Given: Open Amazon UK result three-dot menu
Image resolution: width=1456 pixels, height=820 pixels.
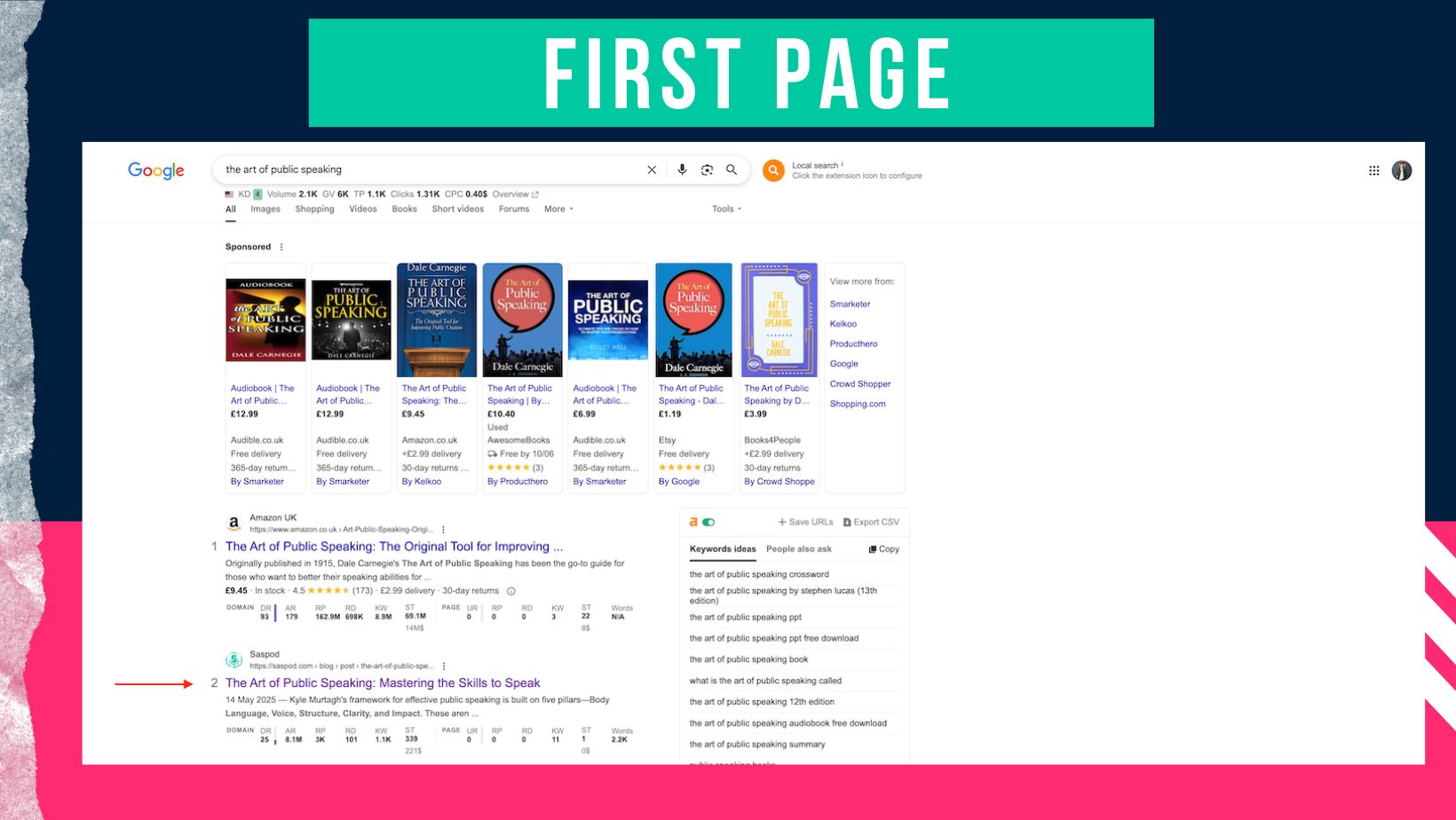Looking at the screenshot, I should [444, 530].
